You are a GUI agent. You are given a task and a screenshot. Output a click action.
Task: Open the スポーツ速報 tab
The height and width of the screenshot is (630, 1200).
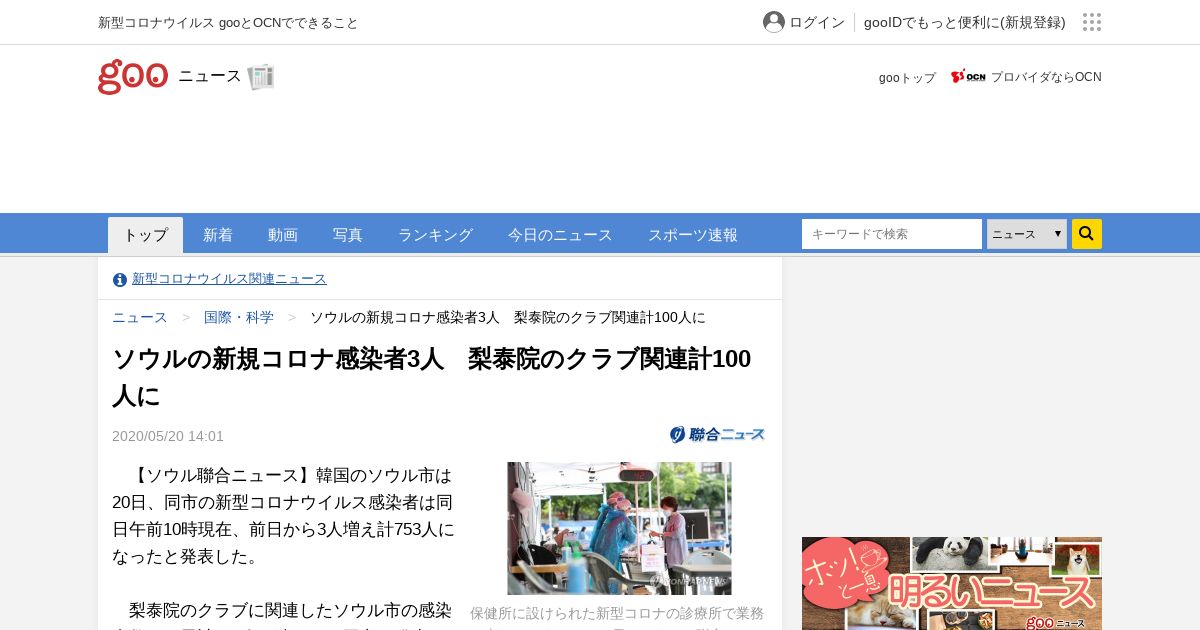[693, 235]
